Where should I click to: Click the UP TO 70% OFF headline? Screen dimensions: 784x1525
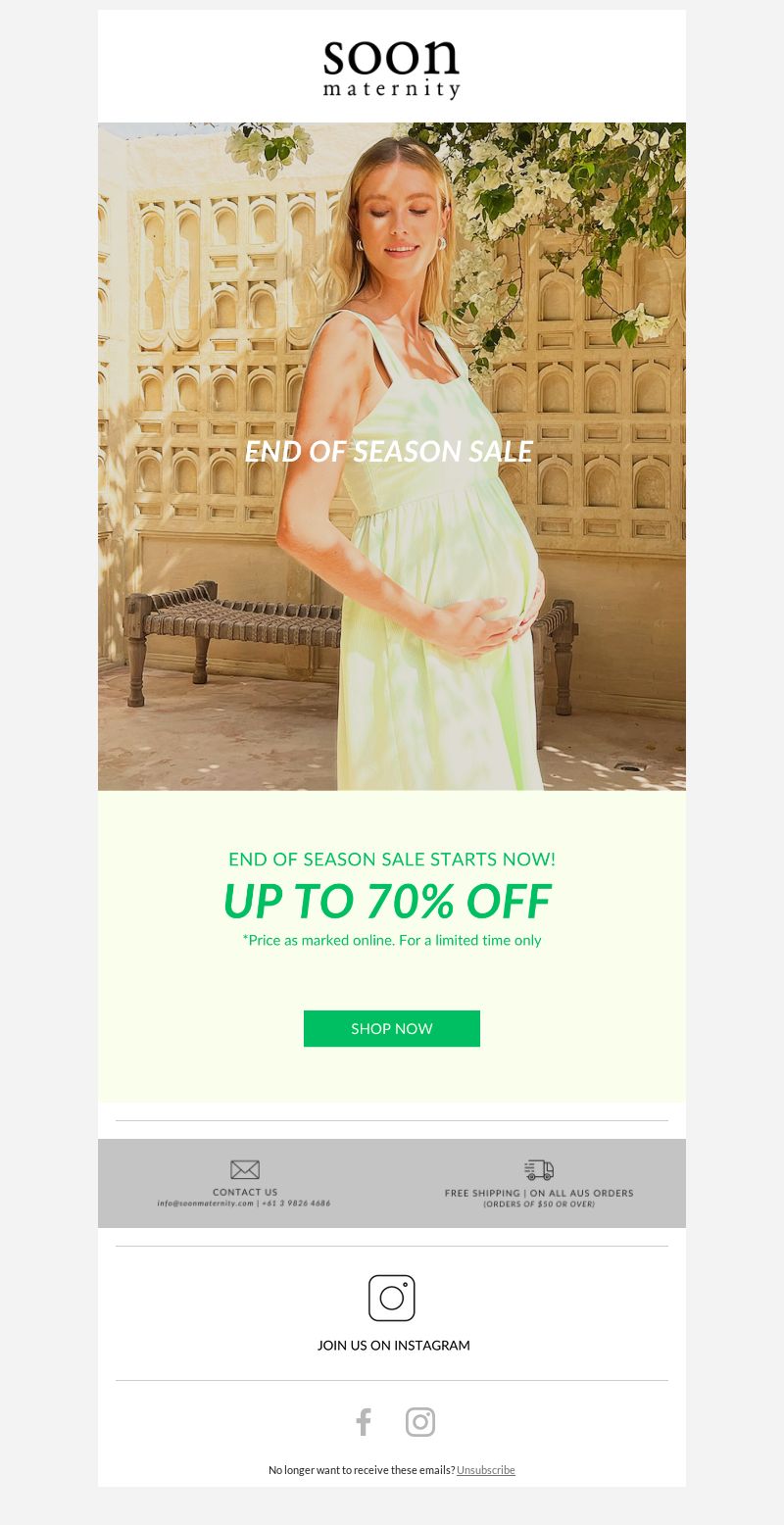[x=387, y=901]
